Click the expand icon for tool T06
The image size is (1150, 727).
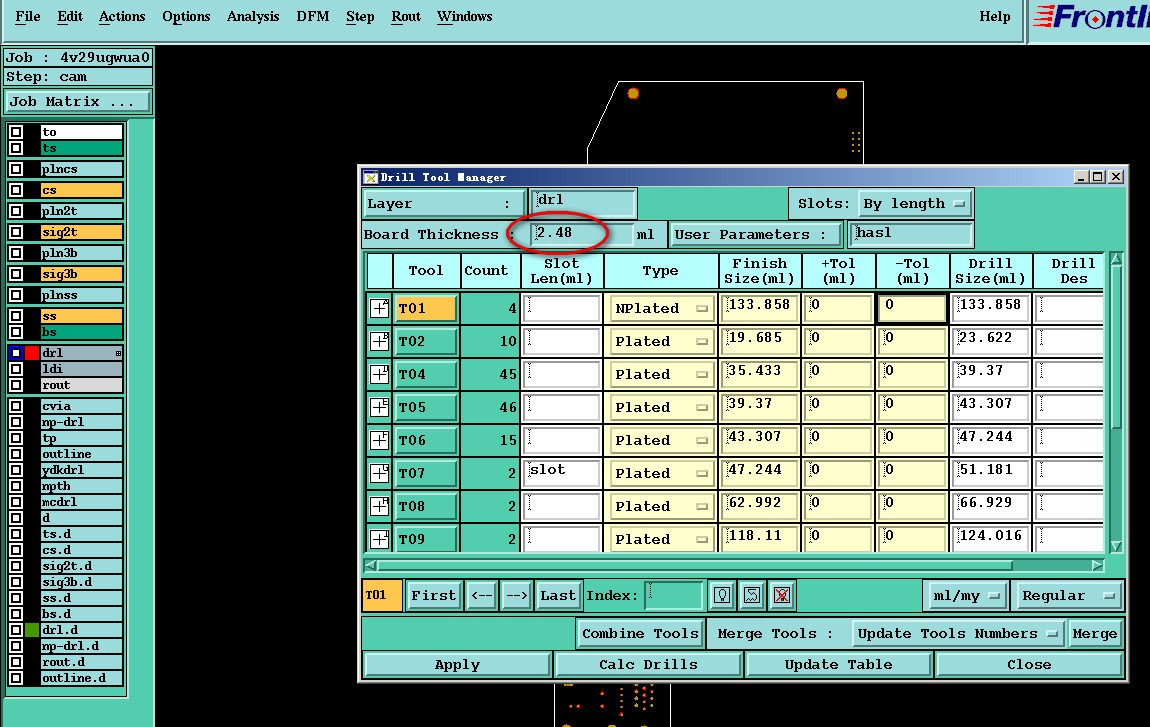pyautogui.click(x=379, y=440)
